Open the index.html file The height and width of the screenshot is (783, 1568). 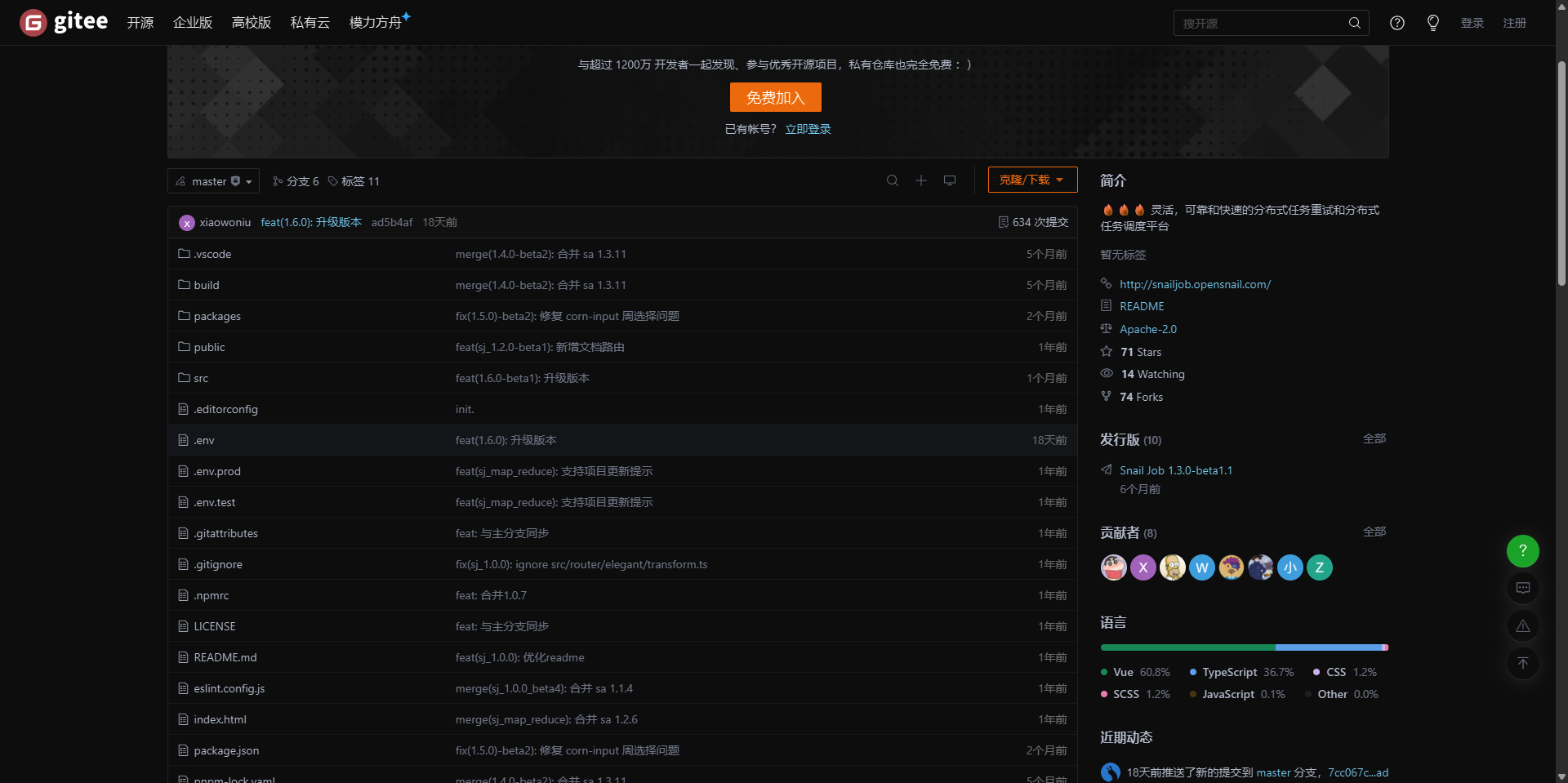[220, 719]
